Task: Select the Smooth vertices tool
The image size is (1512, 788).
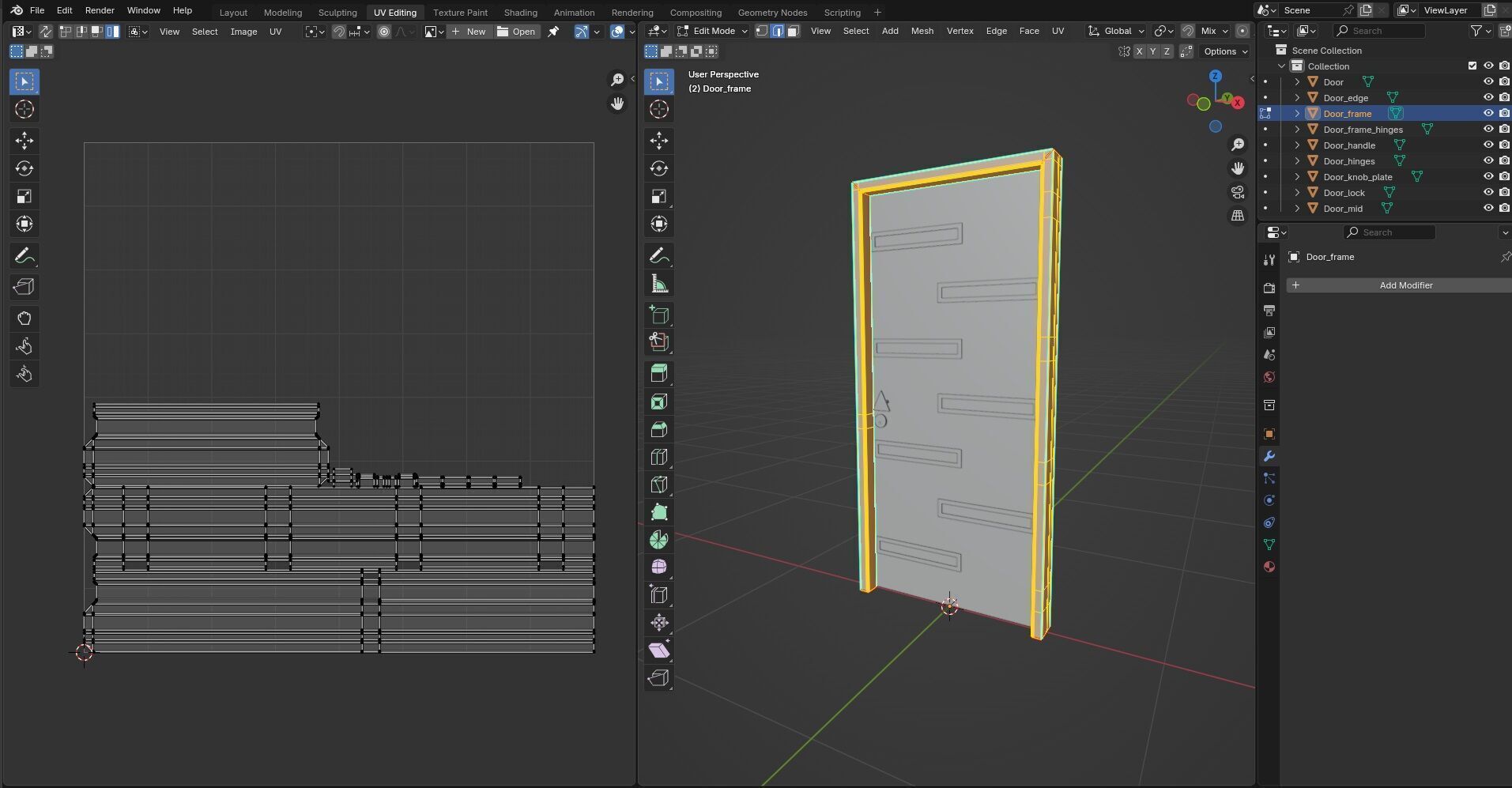Action: coord(659,567)
